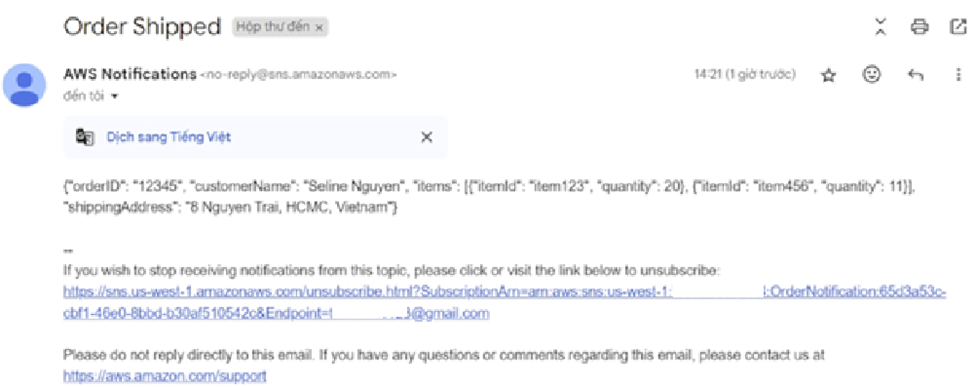Click the Hộp thư đến label chip

(280, 27)
